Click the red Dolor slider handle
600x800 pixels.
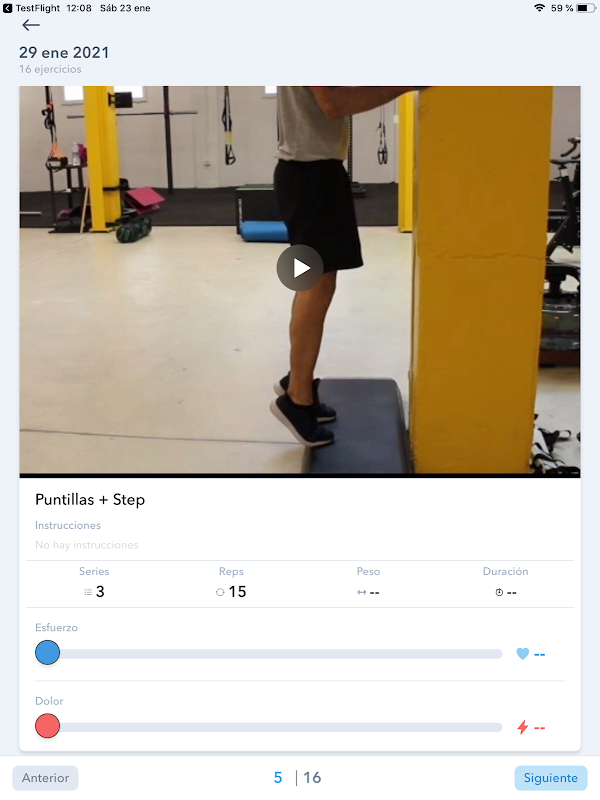[47, 726]
